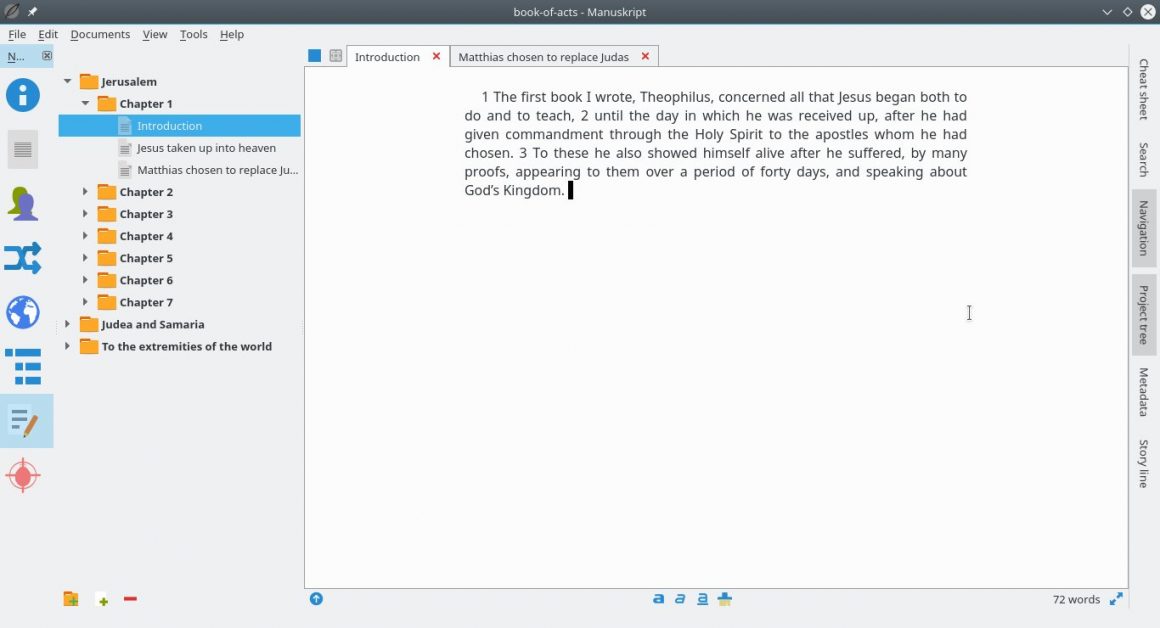Viewport: 1160px width, 628px height.
Task: Select the Characters panel icon
Action: (x=24, y=203)
